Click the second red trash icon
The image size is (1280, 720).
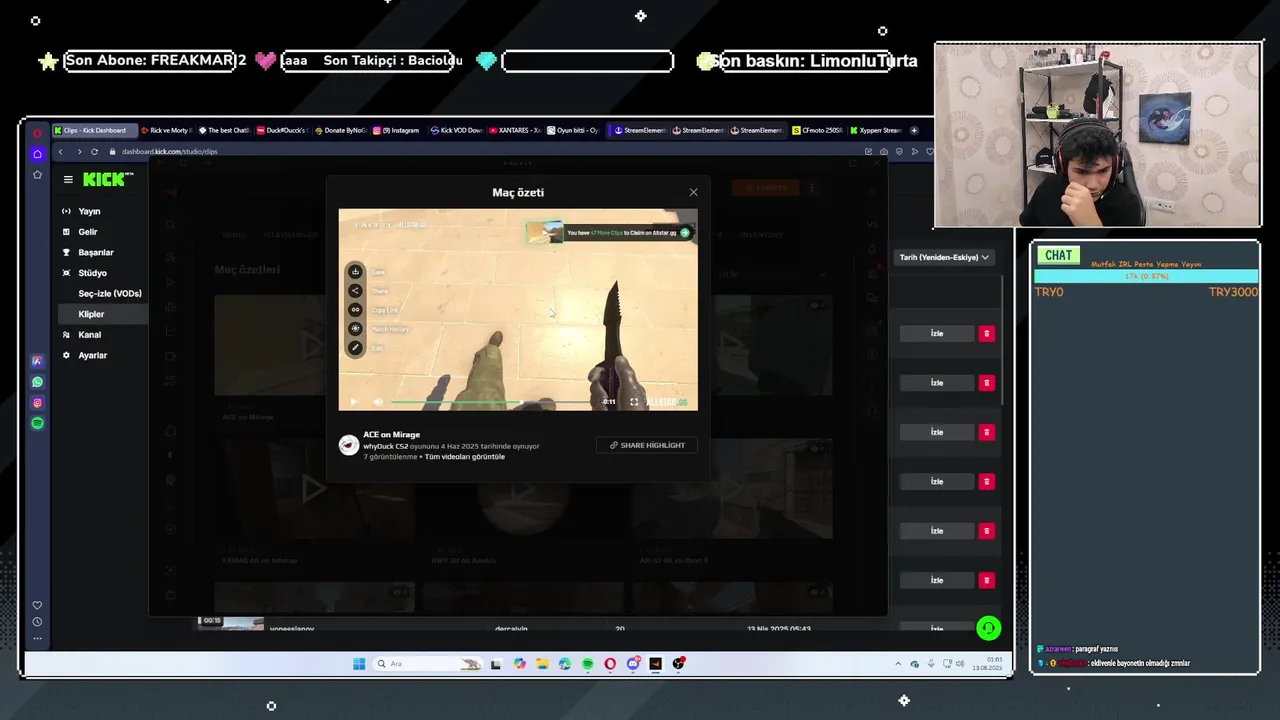pos(987,383)
